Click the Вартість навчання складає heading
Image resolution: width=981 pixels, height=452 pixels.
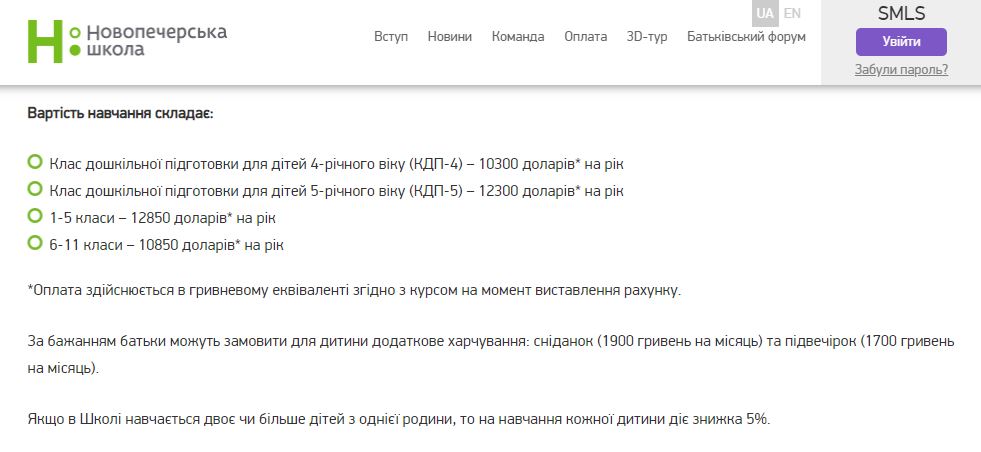click(120, 113)
